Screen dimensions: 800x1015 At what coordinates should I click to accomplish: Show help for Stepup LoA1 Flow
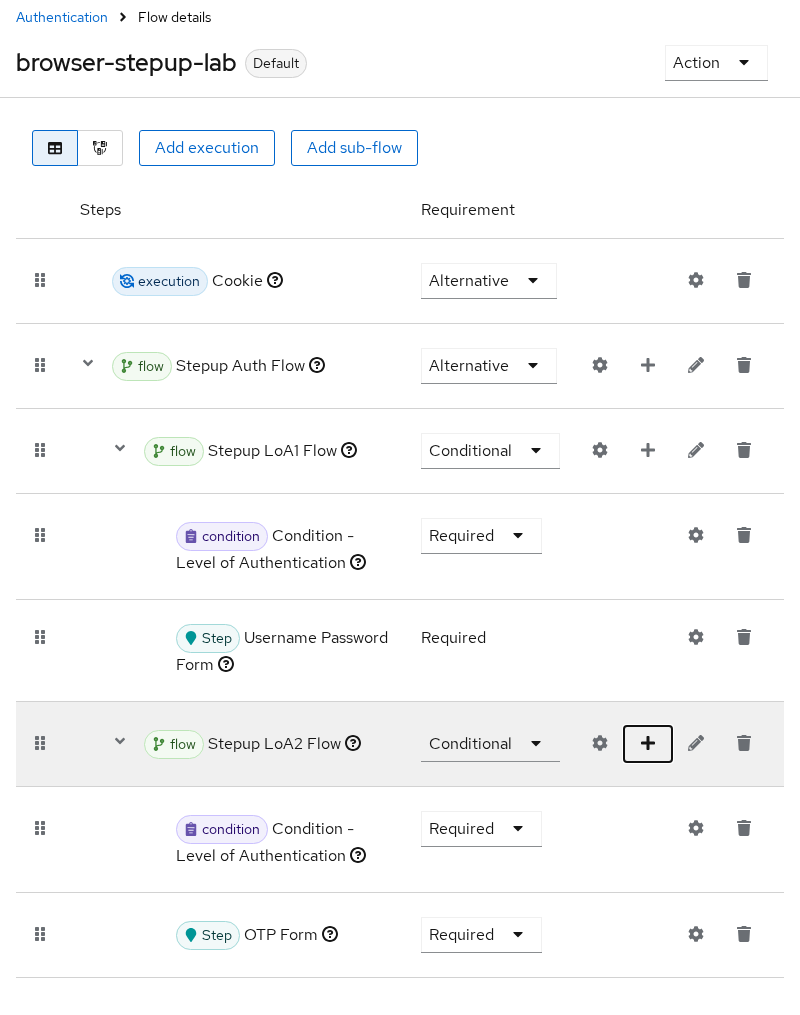click(350, 450)
